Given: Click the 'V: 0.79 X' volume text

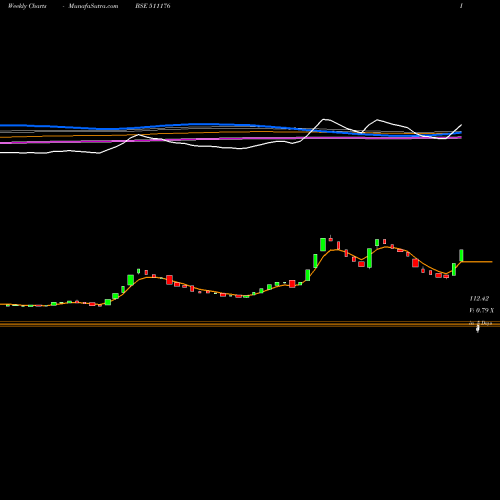Looking at the screenshot, I should pyautogui.click(x=481, y=310).
